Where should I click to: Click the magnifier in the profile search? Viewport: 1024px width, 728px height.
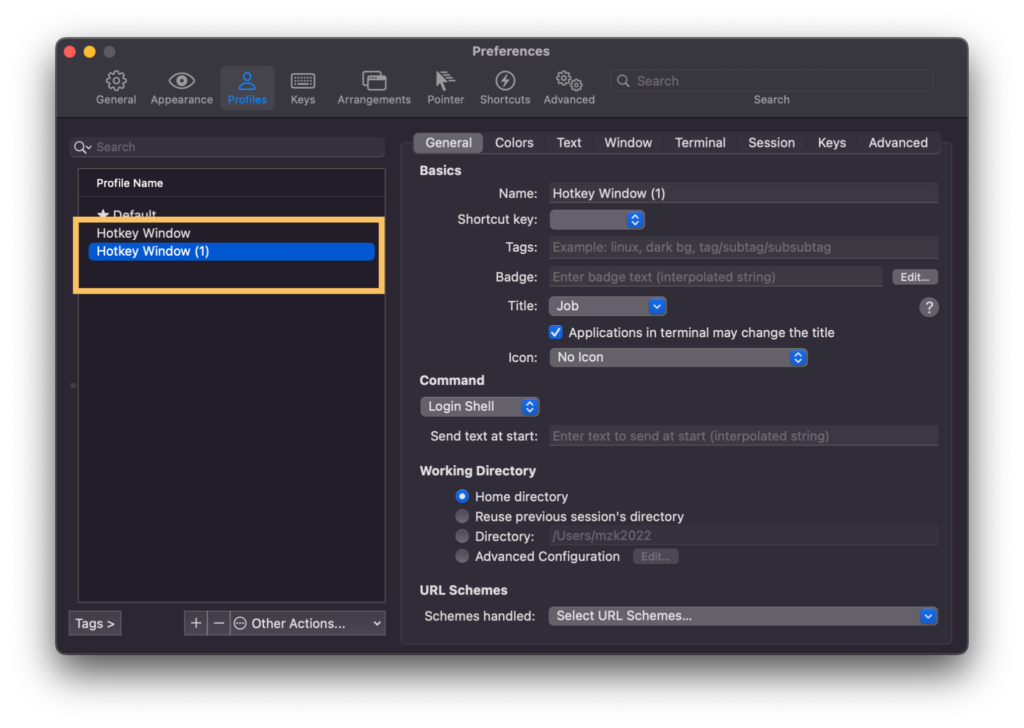(82, 147)
